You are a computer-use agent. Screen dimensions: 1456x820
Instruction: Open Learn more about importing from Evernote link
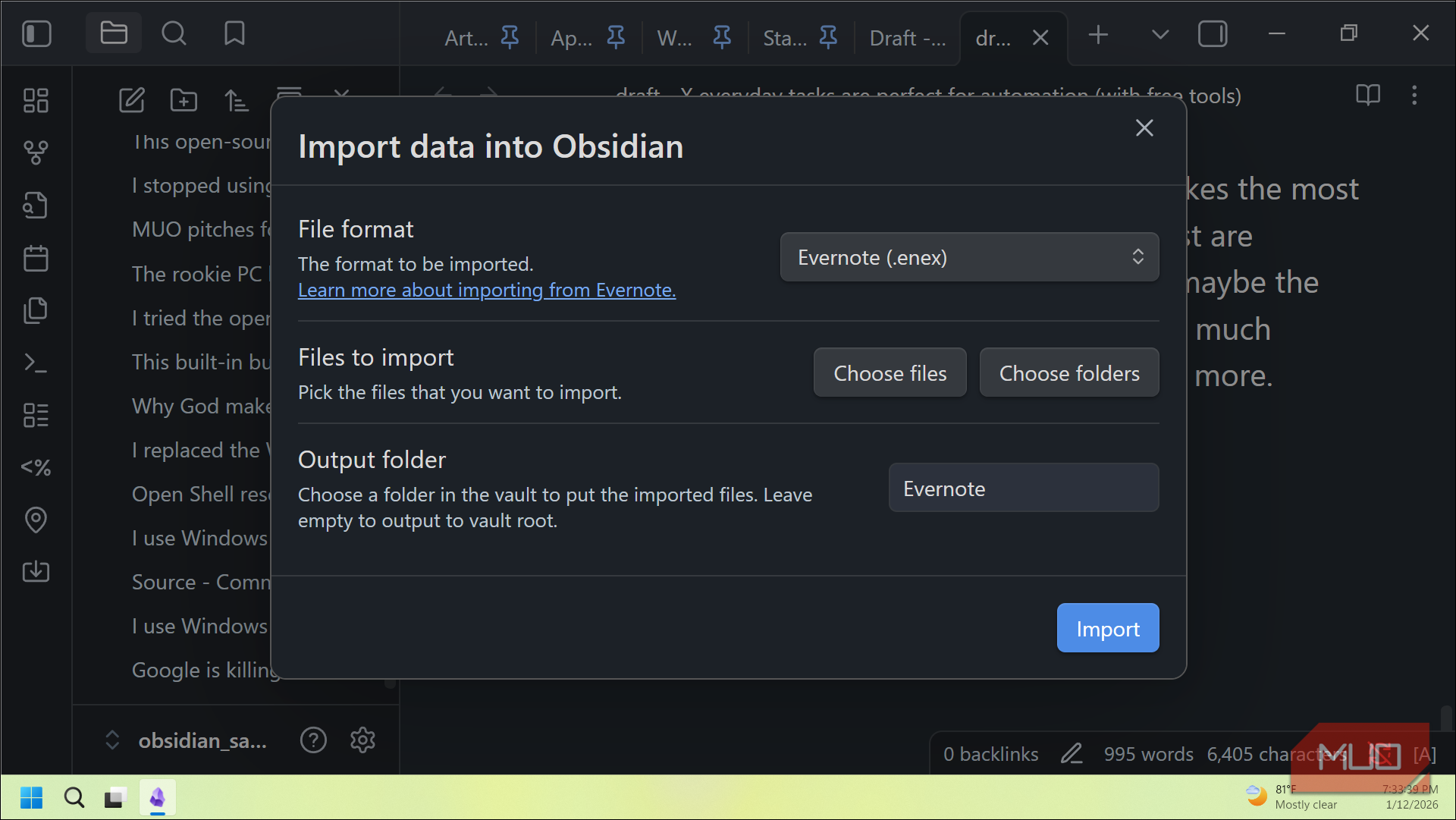pyautogui.click(x=487, y=290)
